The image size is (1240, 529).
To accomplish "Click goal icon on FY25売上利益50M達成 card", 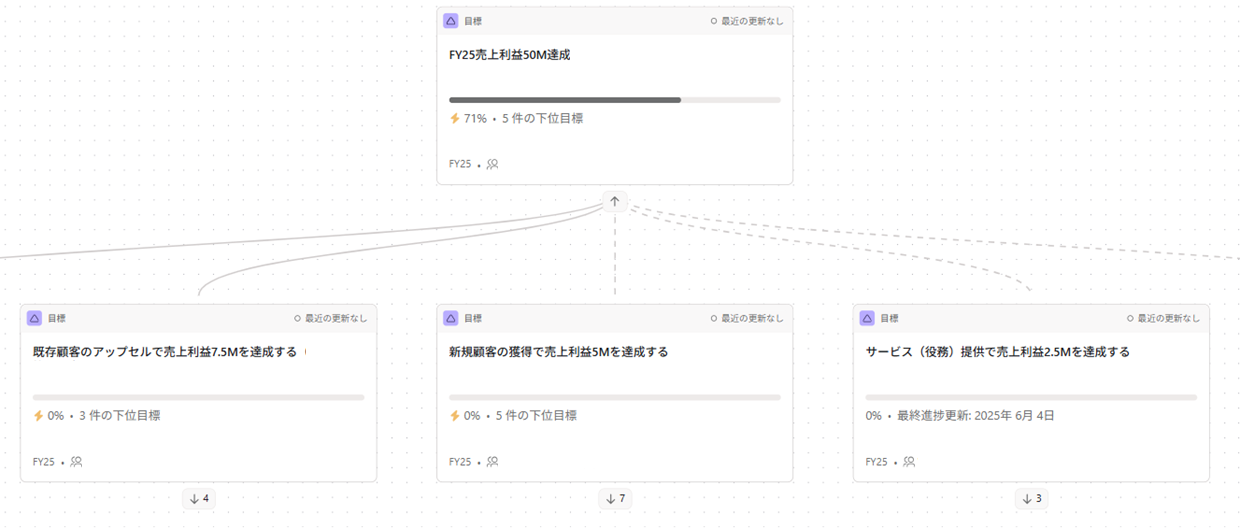I will (451, 21).
